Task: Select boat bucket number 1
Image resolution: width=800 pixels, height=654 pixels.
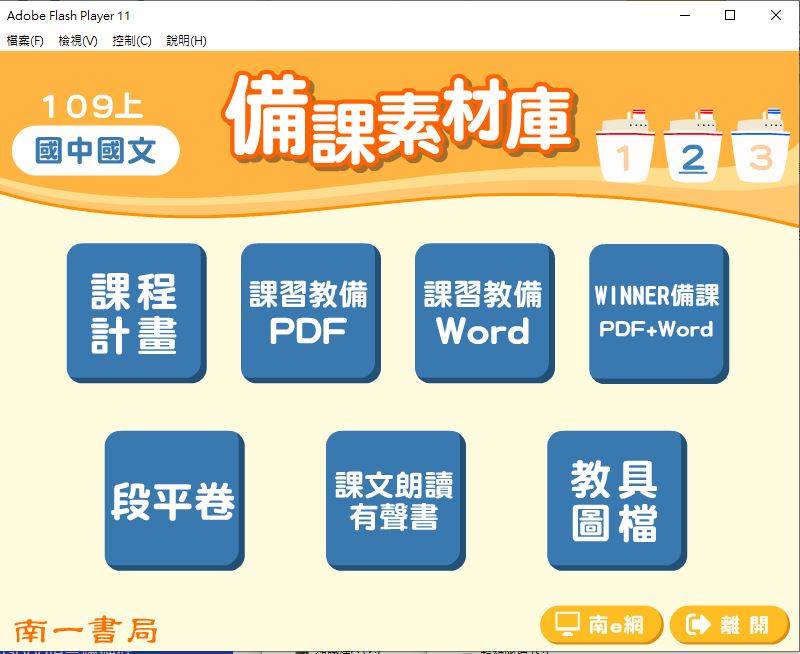Action: [x=624, y=147]
